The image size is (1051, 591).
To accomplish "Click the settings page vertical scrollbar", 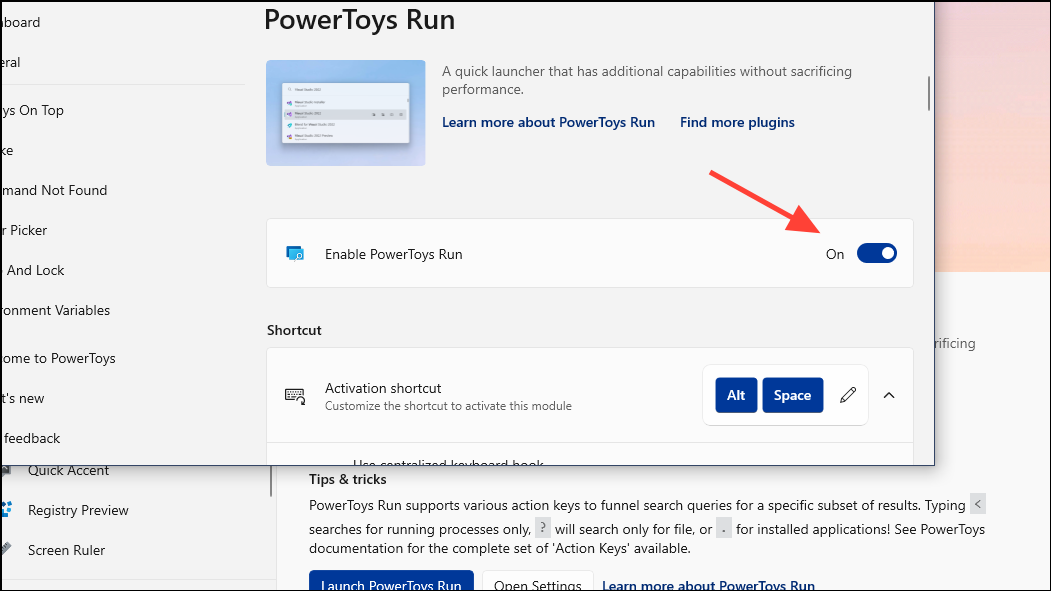I will tap(929, 93).
